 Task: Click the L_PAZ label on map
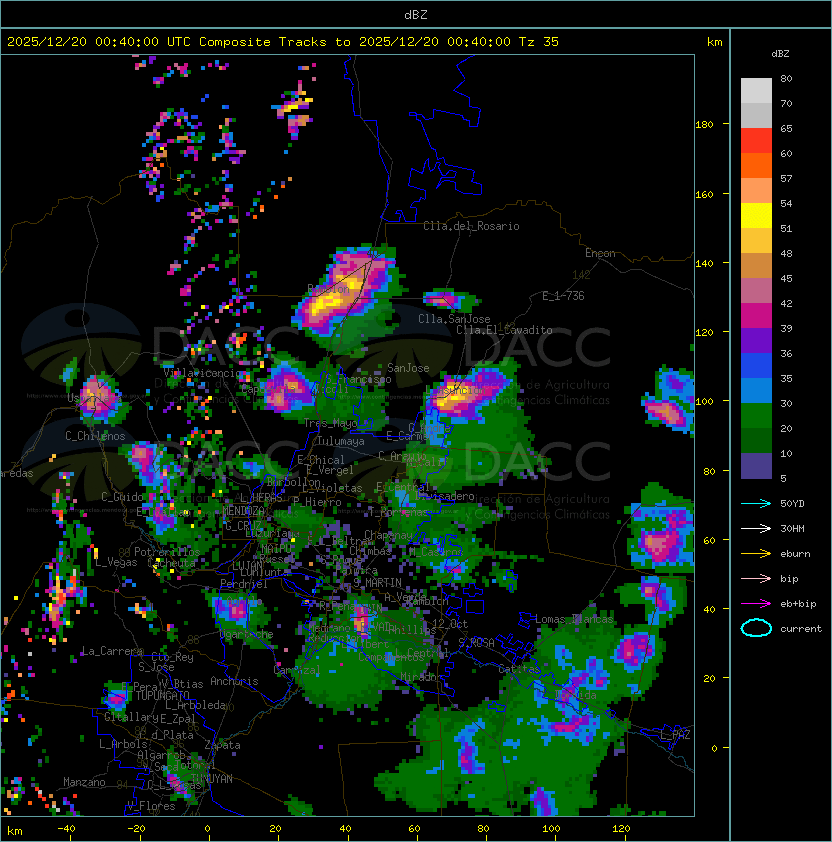point(675,735)
